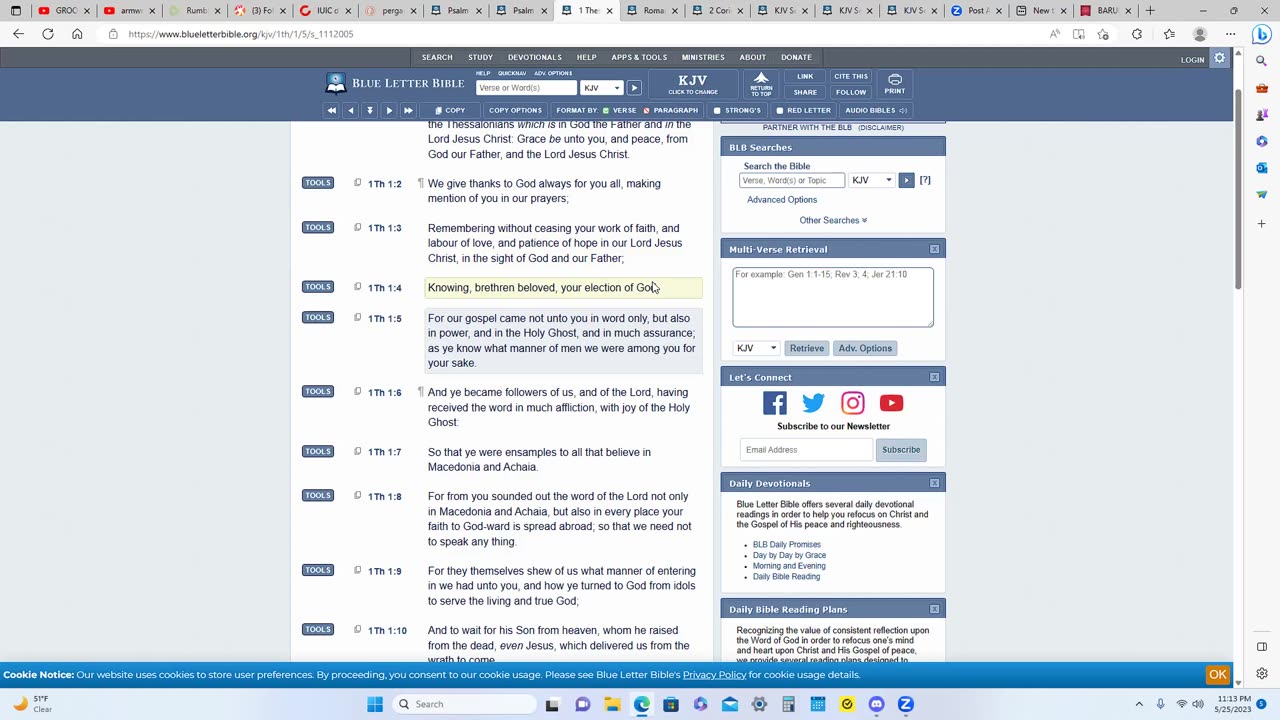
Task: Click the copy icon beside 1Th 1:6
Action: pos(357,392)
